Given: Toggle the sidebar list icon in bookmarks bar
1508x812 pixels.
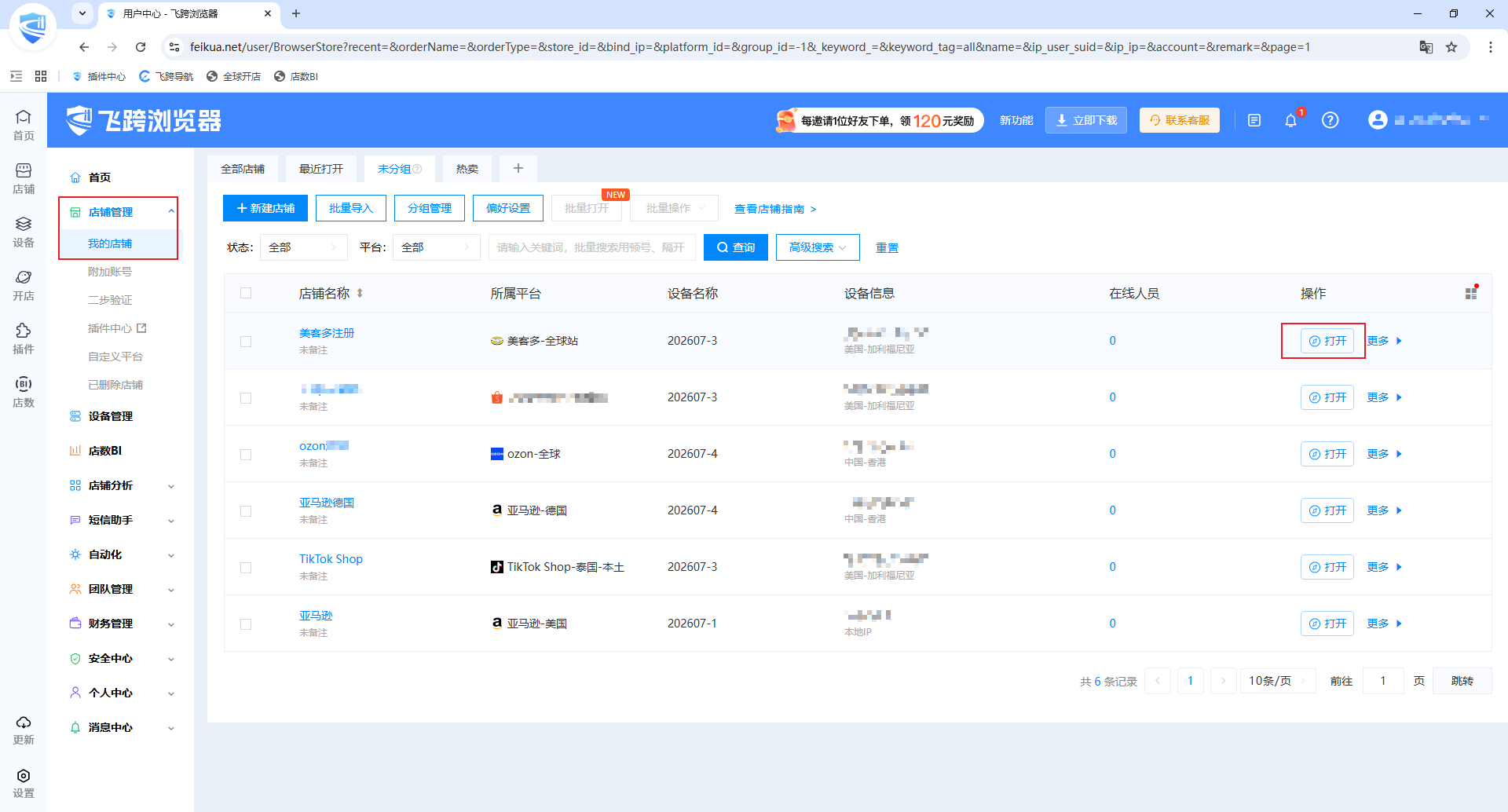Looking at the screenshot, I should [x=16, y=76].
